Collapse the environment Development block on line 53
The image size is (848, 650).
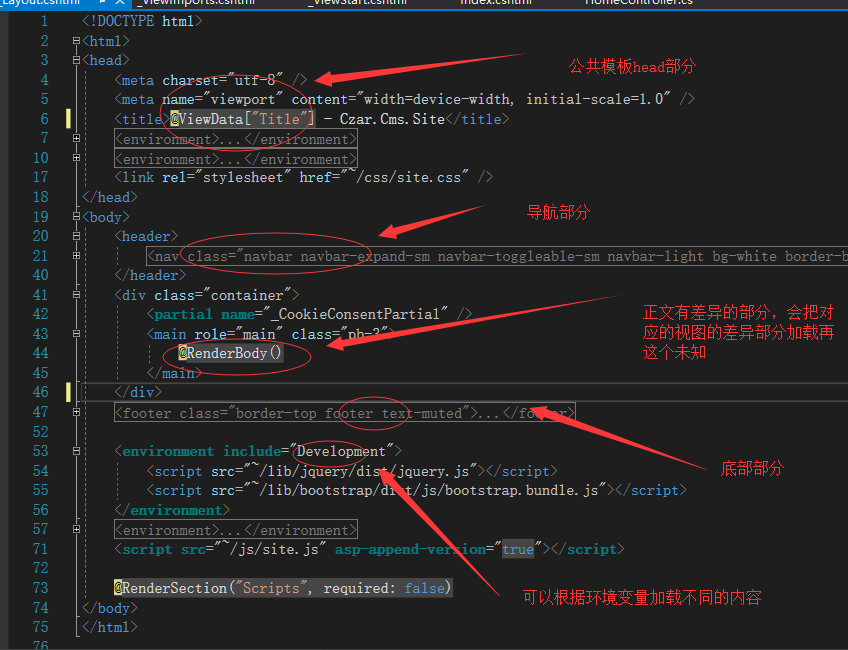[x=76, y=451]
